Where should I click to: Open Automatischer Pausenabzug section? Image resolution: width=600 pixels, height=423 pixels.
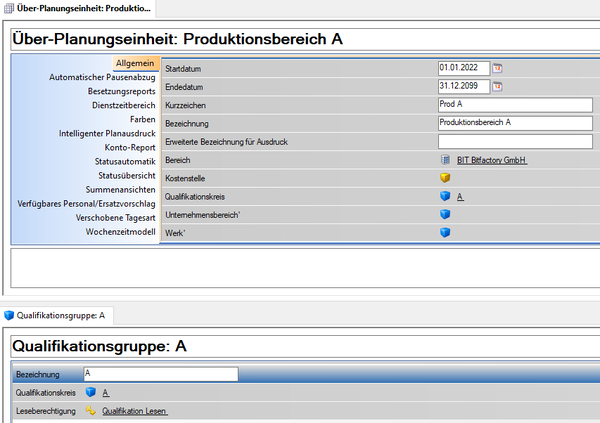coord(102,77)
